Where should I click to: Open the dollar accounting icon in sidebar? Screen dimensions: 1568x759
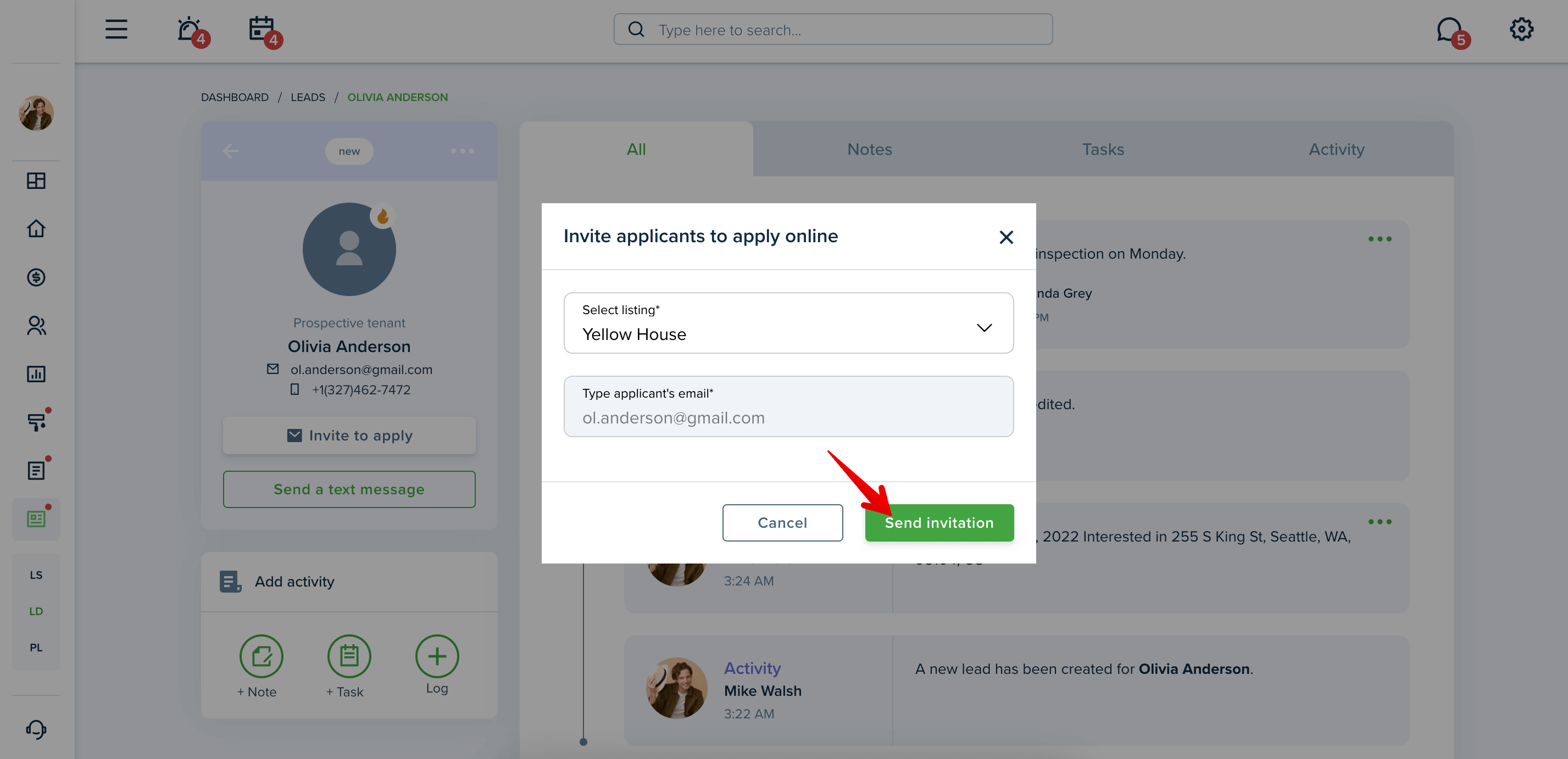[36, 277]
